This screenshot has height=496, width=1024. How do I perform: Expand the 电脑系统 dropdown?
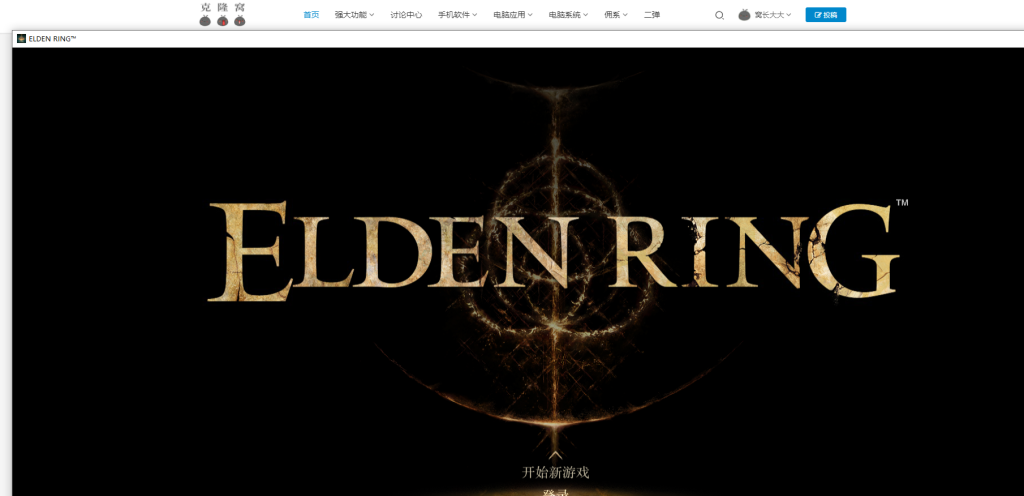(x=569, y=14)
